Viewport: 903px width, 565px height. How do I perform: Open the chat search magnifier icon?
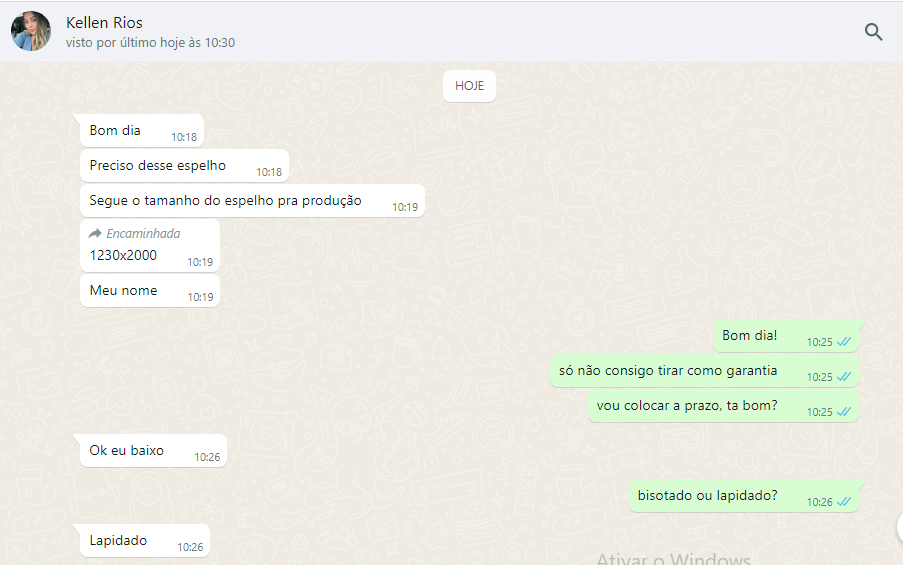click(x=873, y=32)
